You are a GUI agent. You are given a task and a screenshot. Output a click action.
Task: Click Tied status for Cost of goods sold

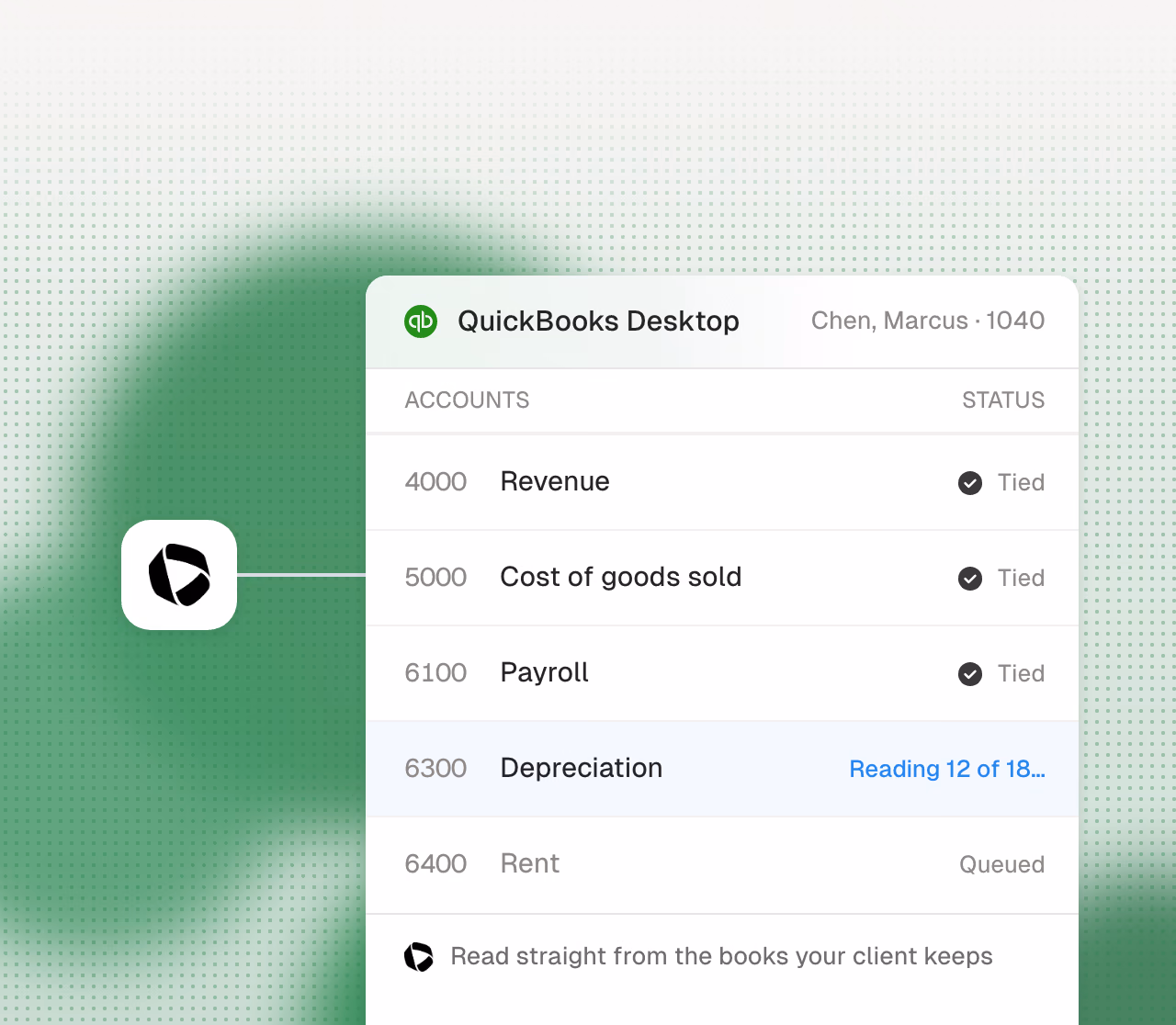[x=1021, y=579]
